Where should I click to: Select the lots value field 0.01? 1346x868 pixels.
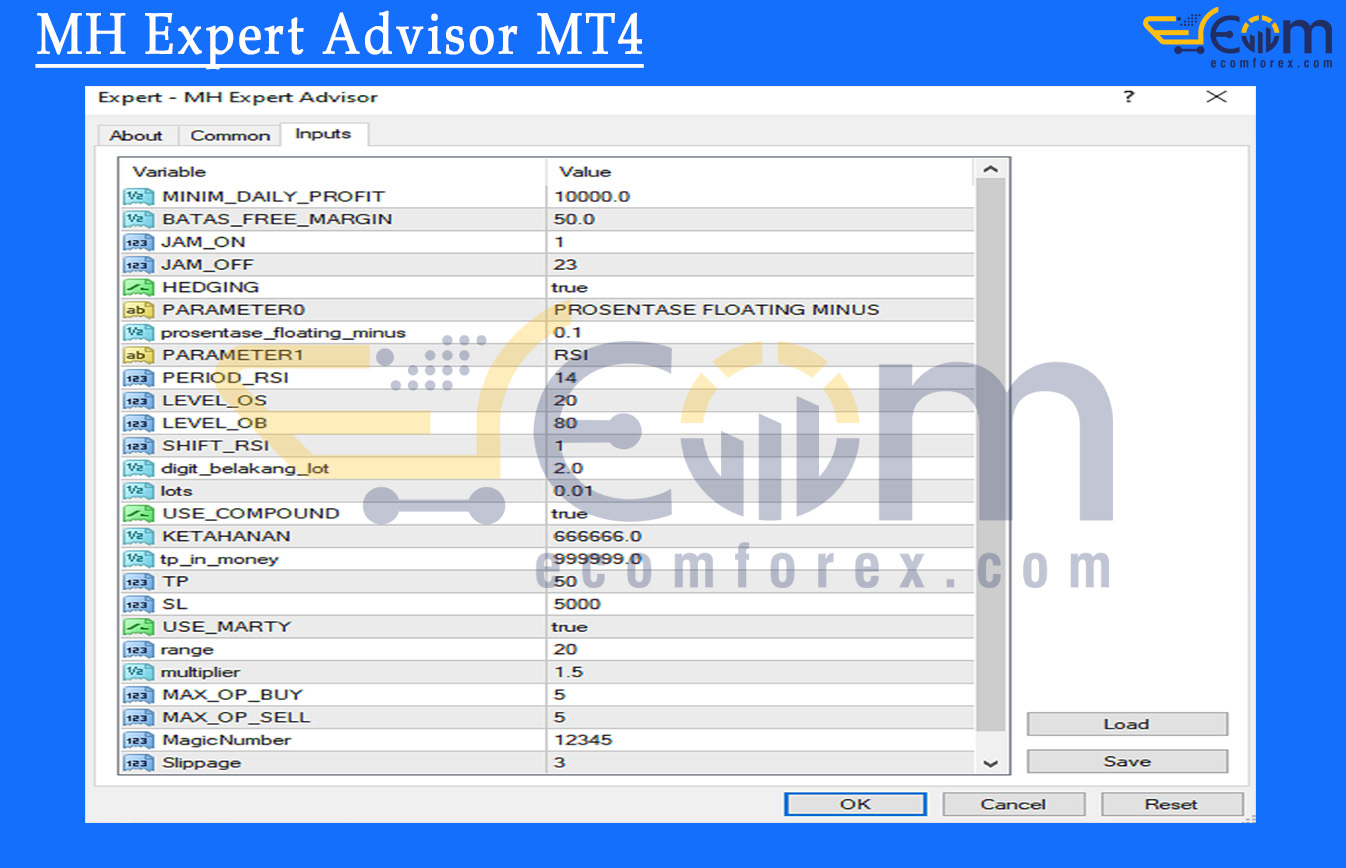point(574,491)
